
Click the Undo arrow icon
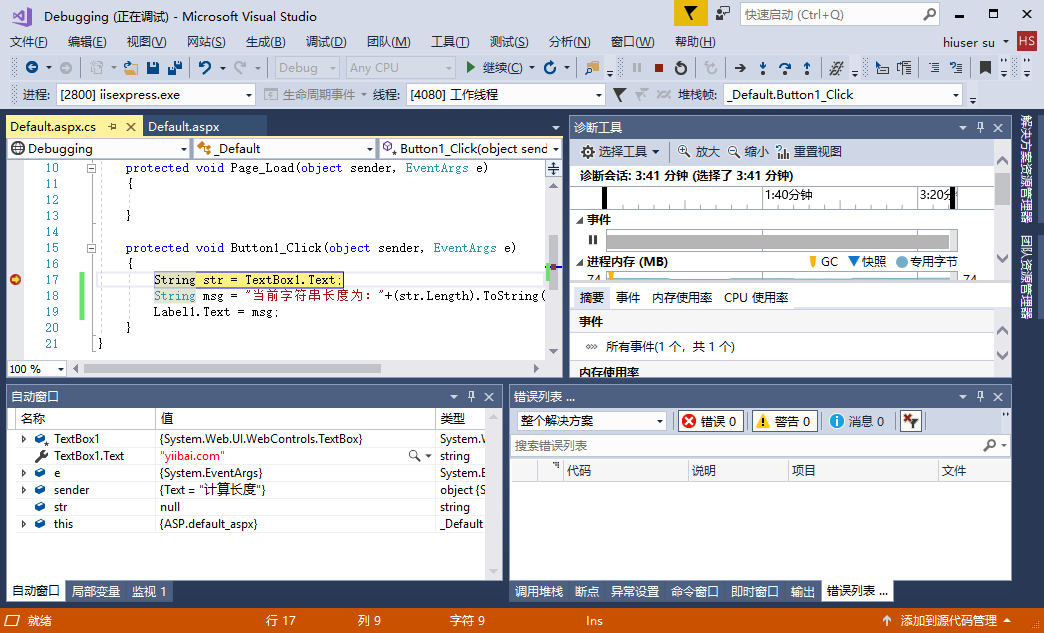click(204, 68)
